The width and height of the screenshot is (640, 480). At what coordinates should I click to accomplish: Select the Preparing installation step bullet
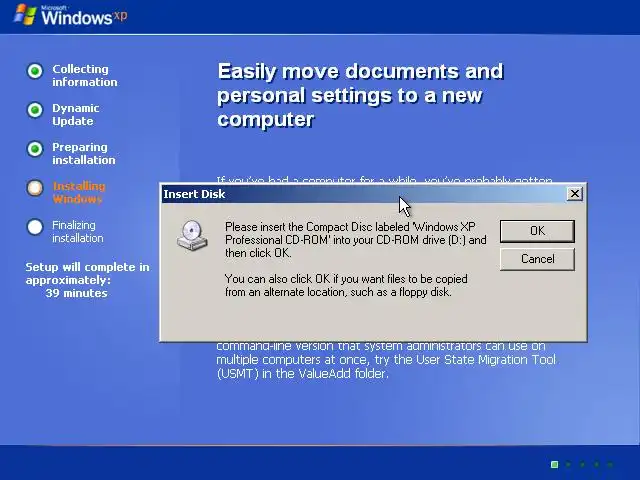tap(35, 149)
